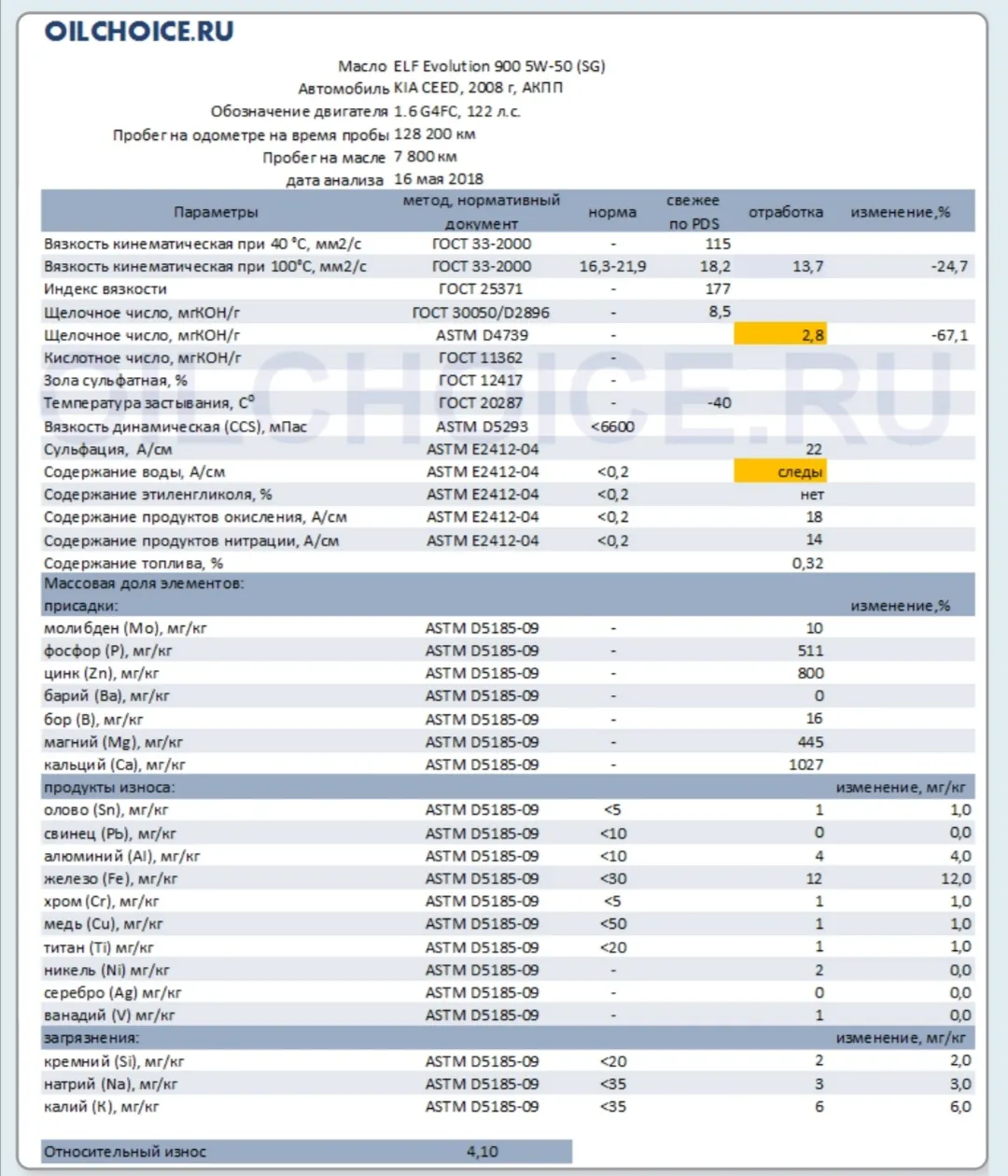This screenshot has width=1008, height=1176.
Task: Select sodium change value 3,0
Action: pos(960,1084)
